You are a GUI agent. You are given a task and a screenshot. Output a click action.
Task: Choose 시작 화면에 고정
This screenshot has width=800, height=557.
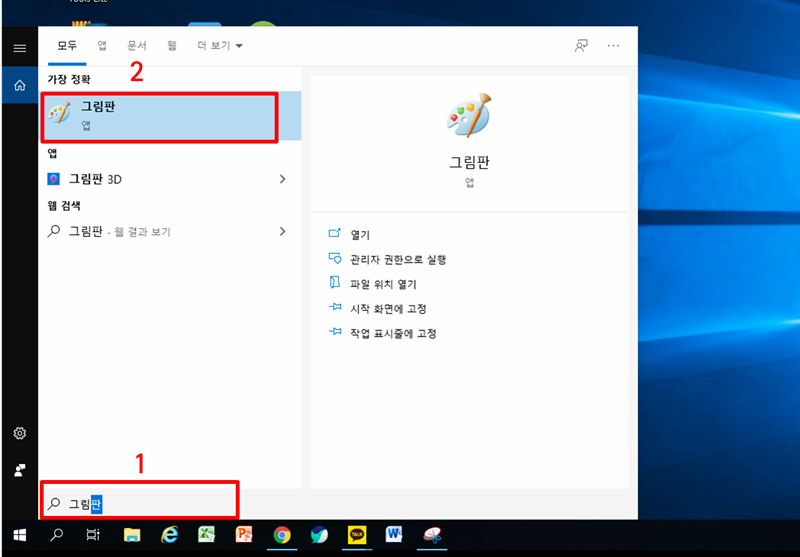coord(388,309)
